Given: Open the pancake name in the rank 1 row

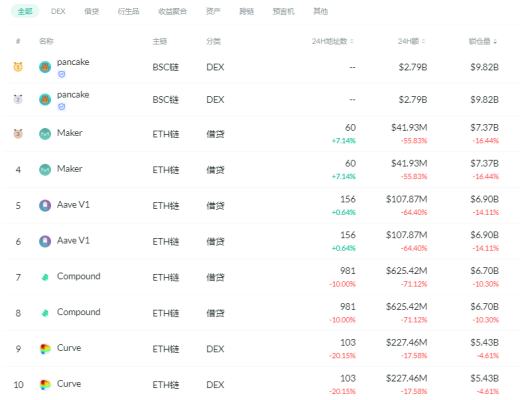Looking at the screenshot, I should (x=73, y=62).
